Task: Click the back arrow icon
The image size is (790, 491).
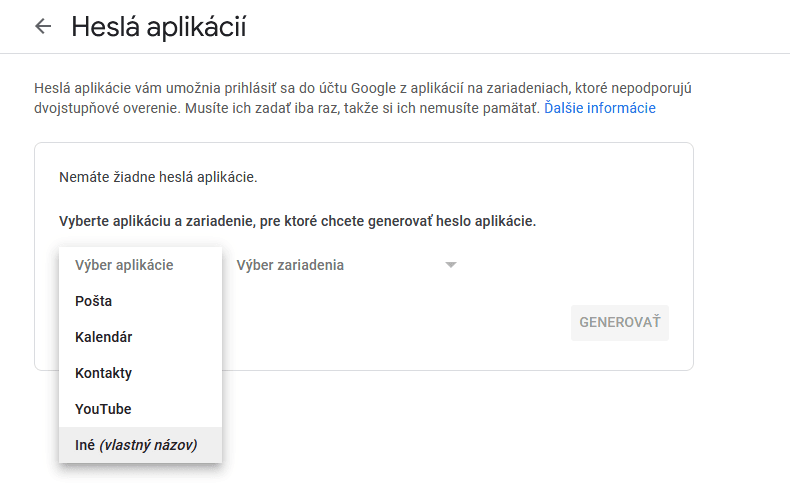Action: (42, 27)
